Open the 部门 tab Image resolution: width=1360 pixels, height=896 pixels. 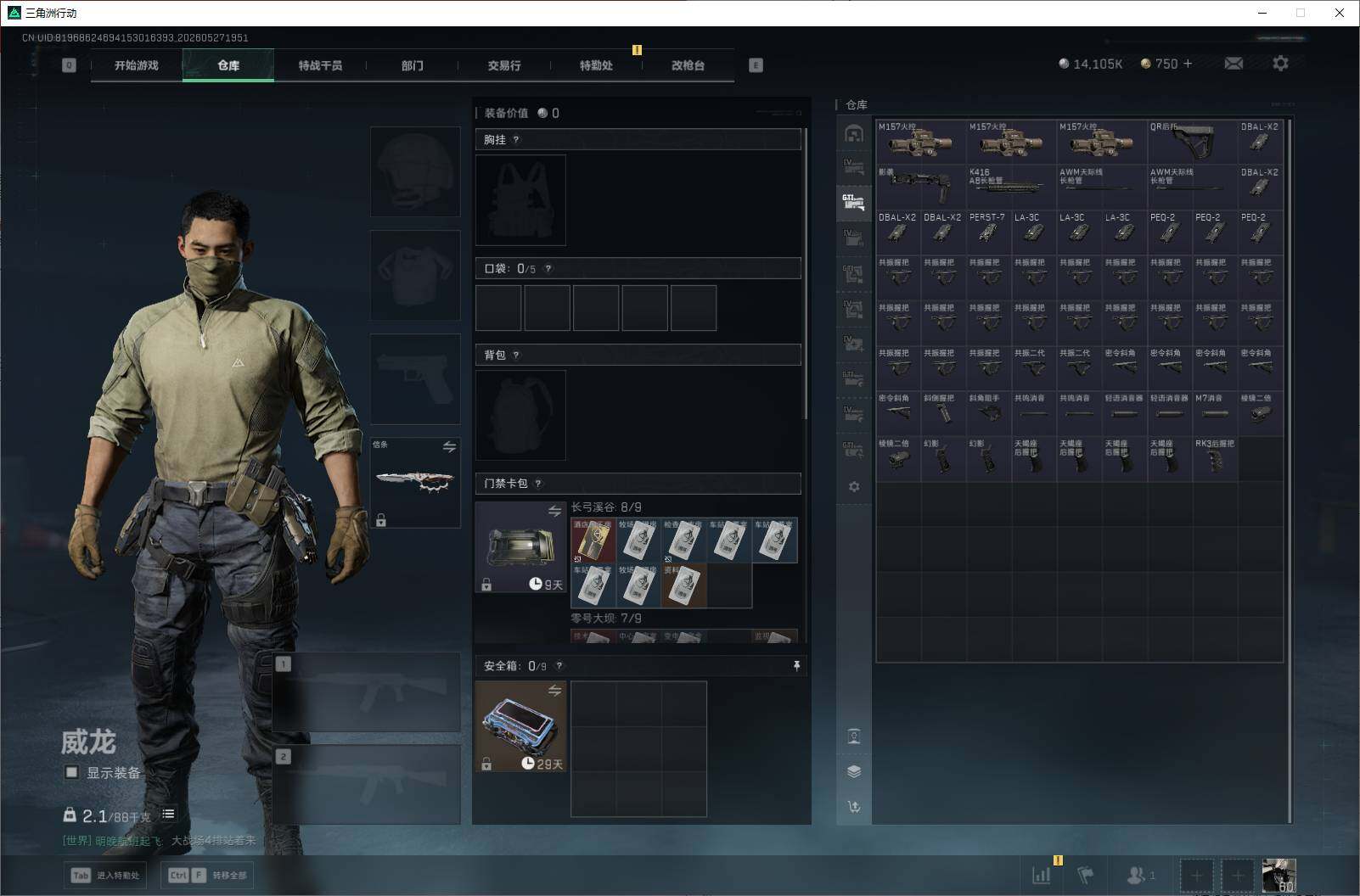pyautogui.click(x=413, y=65)
